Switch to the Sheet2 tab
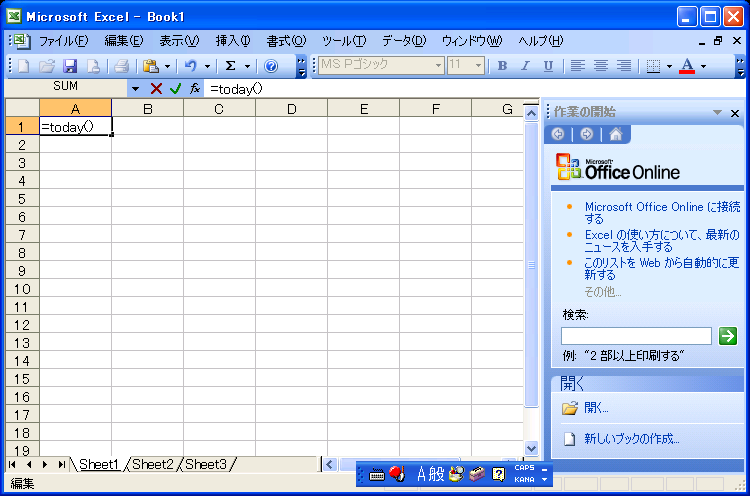 pyautogui.click(x=153, y=464)
